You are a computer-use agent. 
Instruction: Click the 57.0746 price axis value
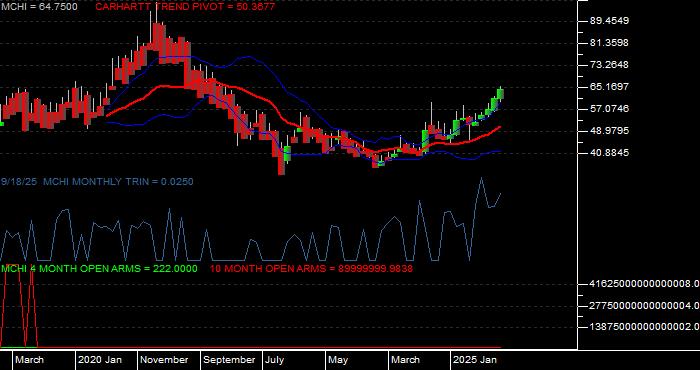pyautogui.click(x=609, y=108)
